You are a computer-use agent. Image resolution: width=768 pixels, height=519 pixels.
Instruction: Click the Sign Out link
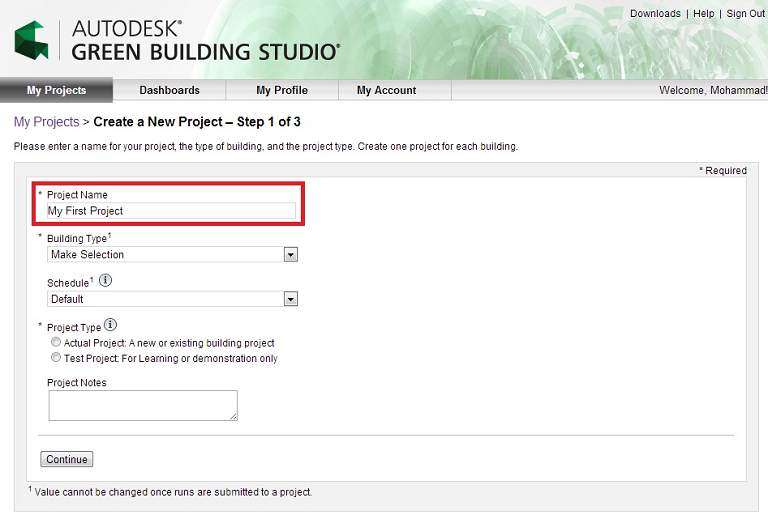pyautogui.click(x=745, y=14)
